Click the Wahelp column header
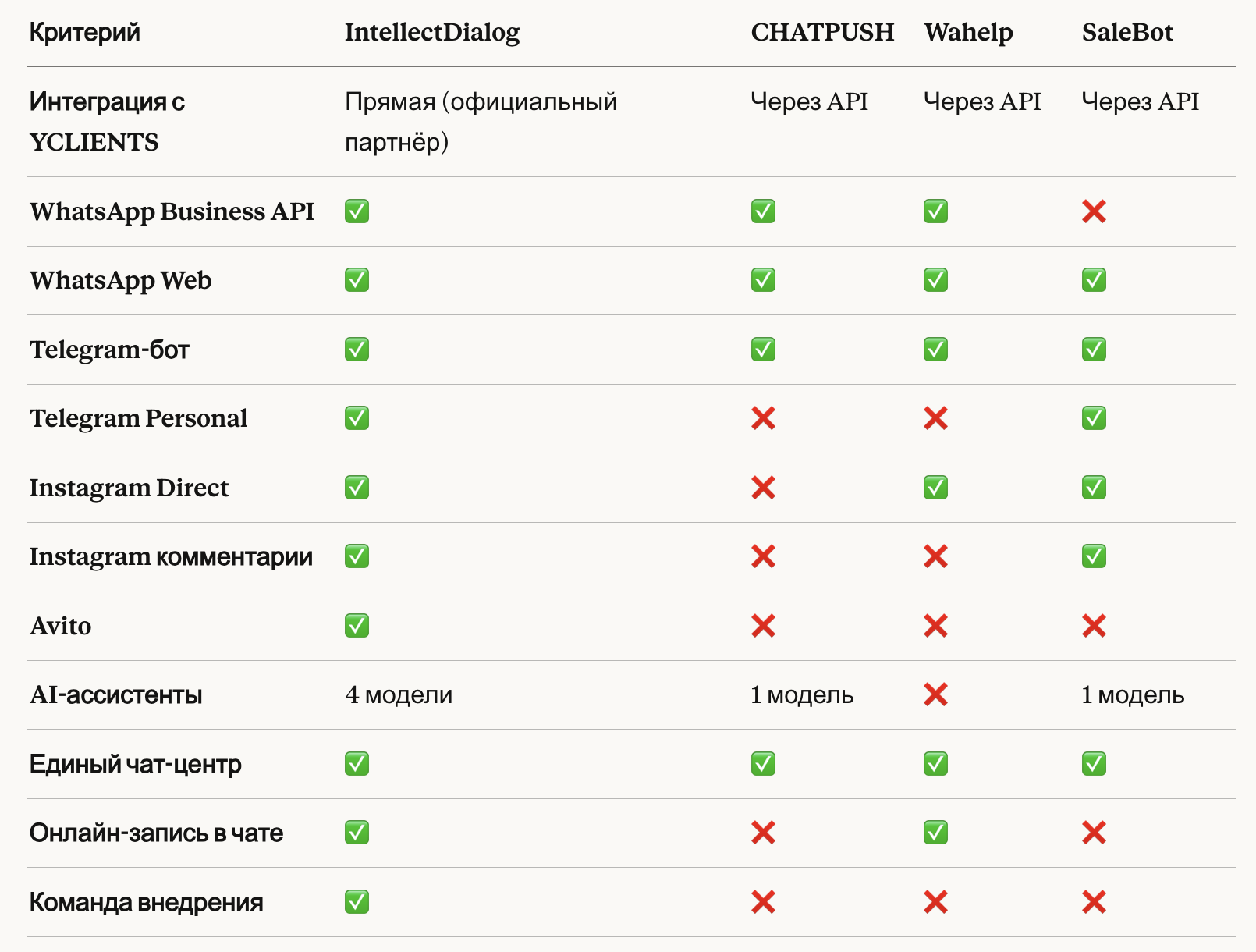1256x952 pixels. [968, 33]
